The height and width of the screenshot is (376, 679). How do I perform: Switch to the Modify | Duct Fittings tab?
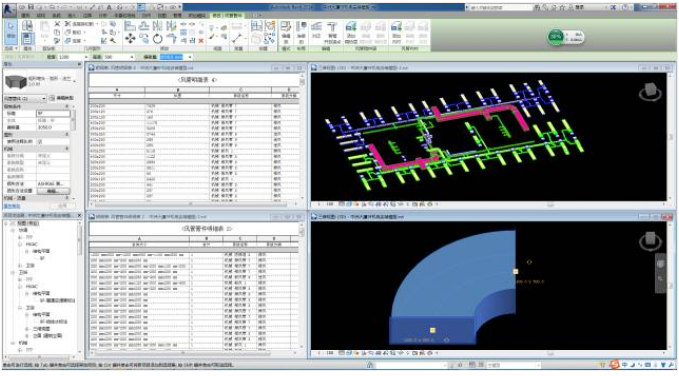227,16
